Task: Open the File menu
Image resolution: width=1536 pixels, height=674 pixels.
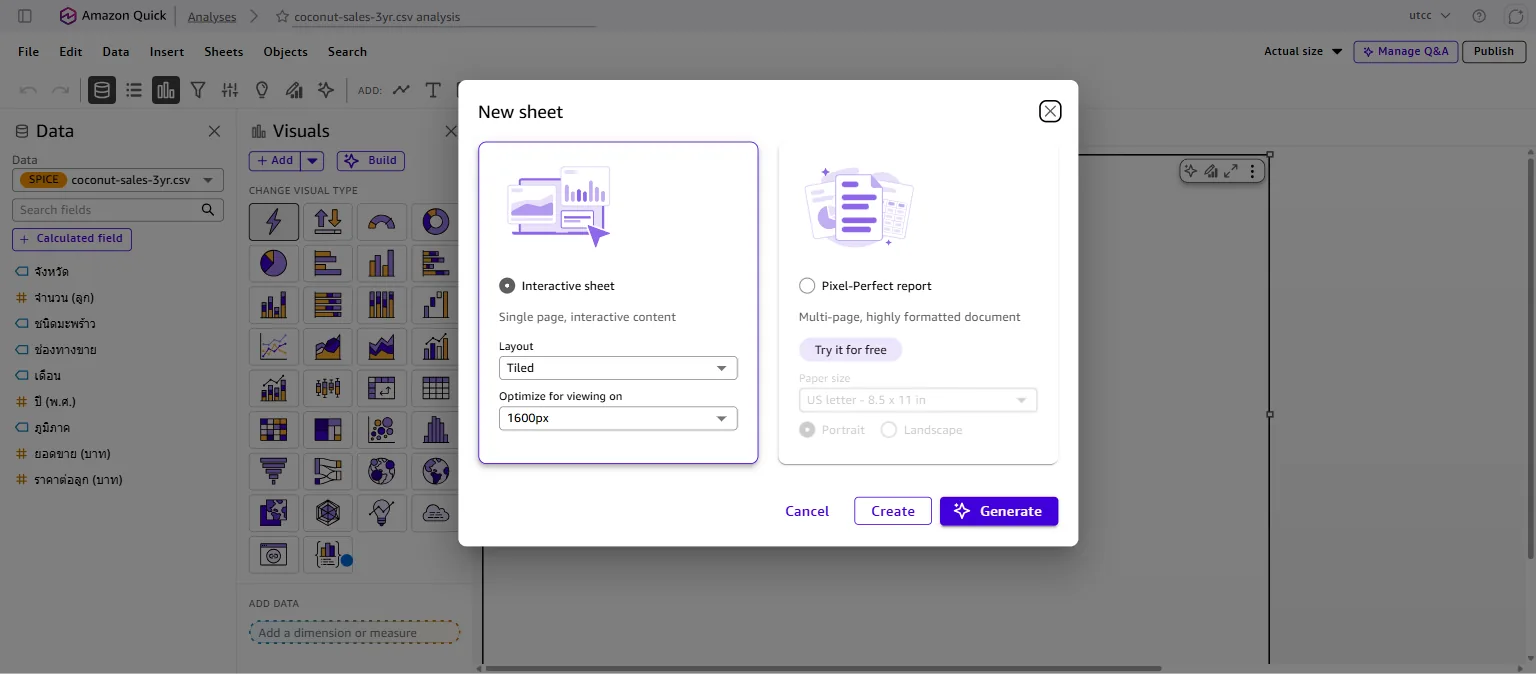Action: click(x=29, y=52)
